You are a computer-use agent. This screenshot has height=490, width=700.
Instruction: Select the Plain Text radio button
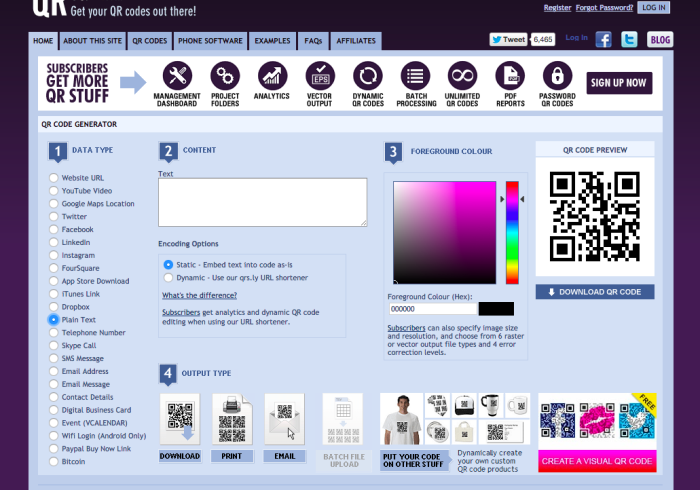coord(54,320)
